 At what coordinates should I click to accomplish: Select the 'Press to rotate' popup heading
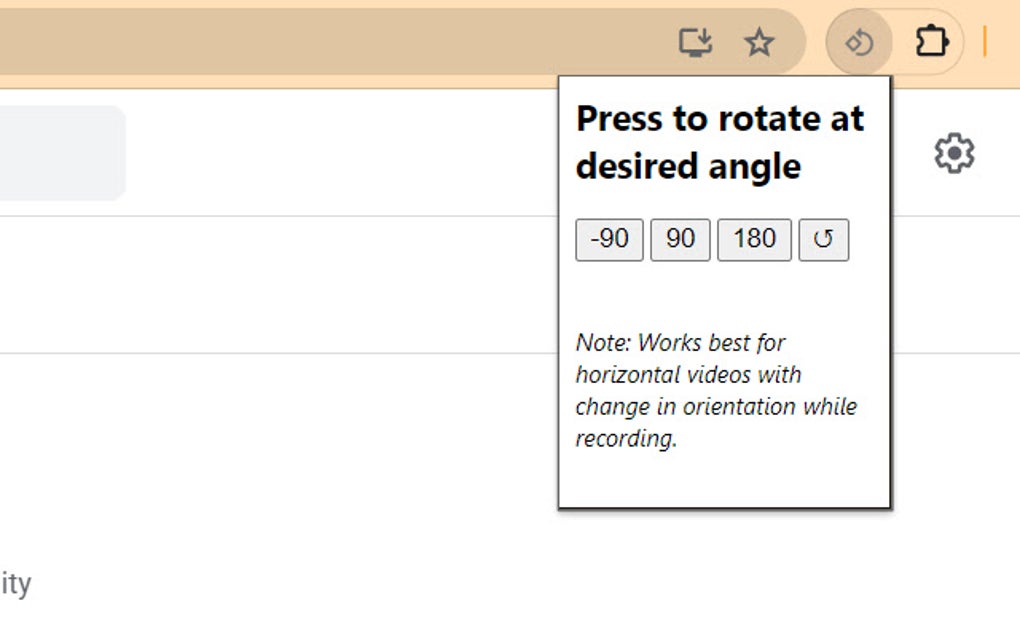[x=719, y=141]
